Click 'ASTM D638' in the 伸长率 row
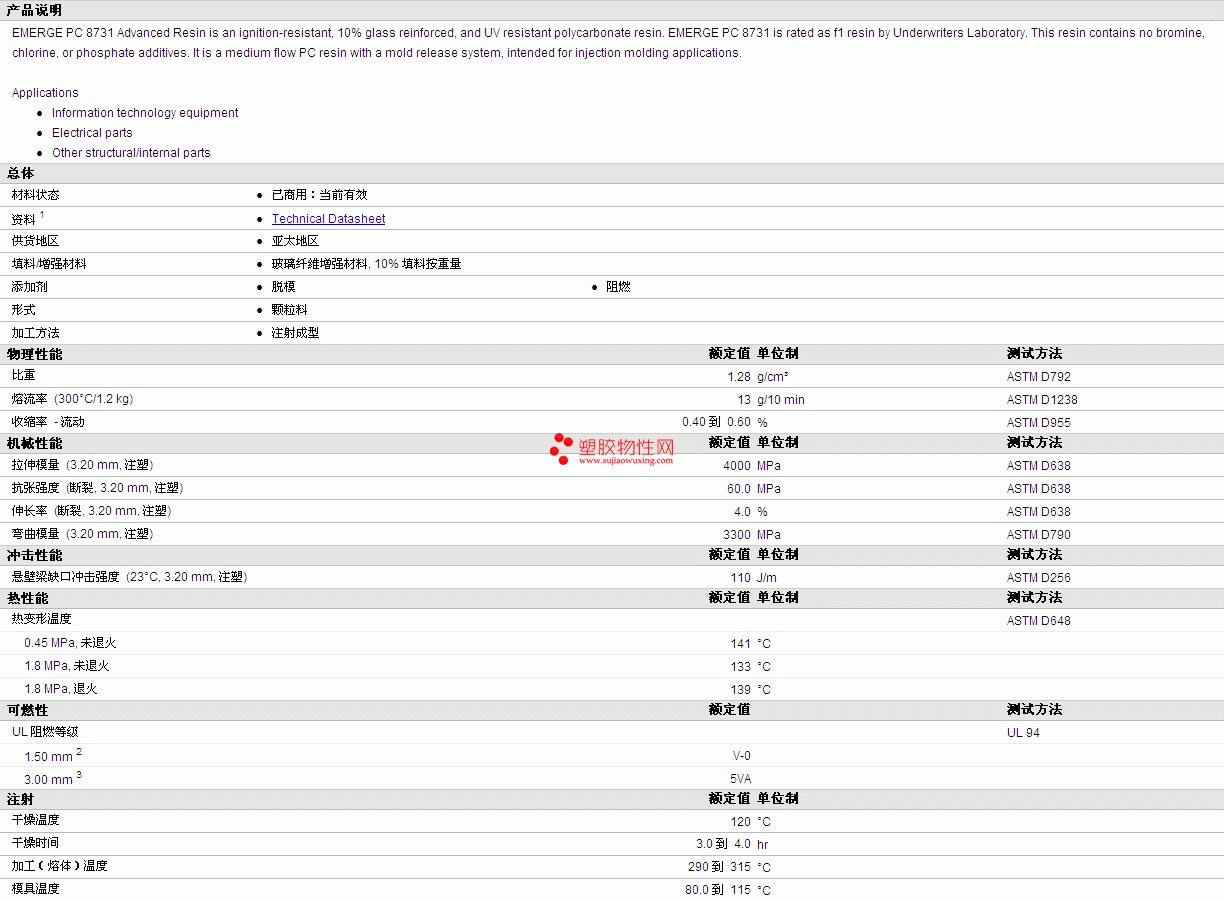Image resolution: width=1224 pixels, height=900 pixels. pos(1038,512)
